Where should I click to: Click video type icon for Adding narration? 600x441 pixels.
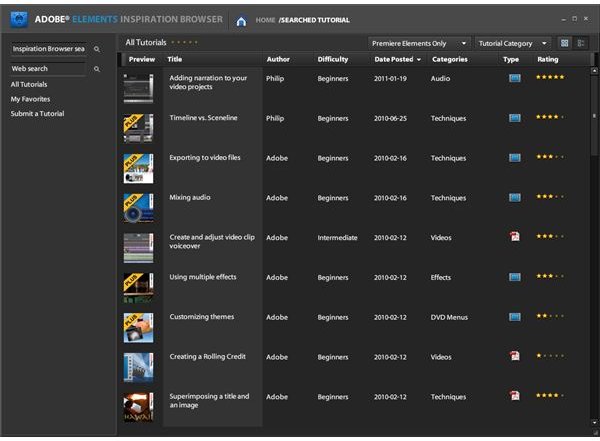515,78
